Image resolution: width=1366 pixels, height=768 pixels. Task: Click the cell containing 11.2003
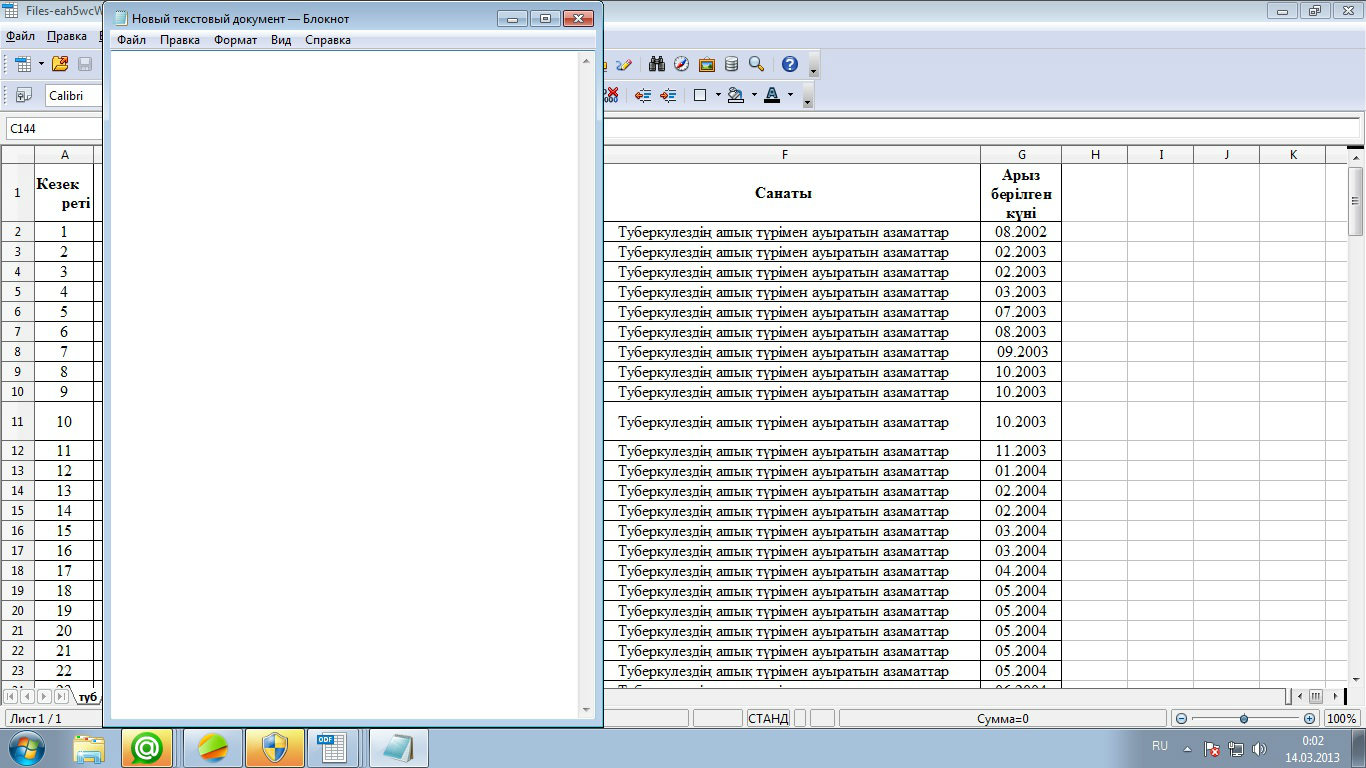coord(1021,451)
